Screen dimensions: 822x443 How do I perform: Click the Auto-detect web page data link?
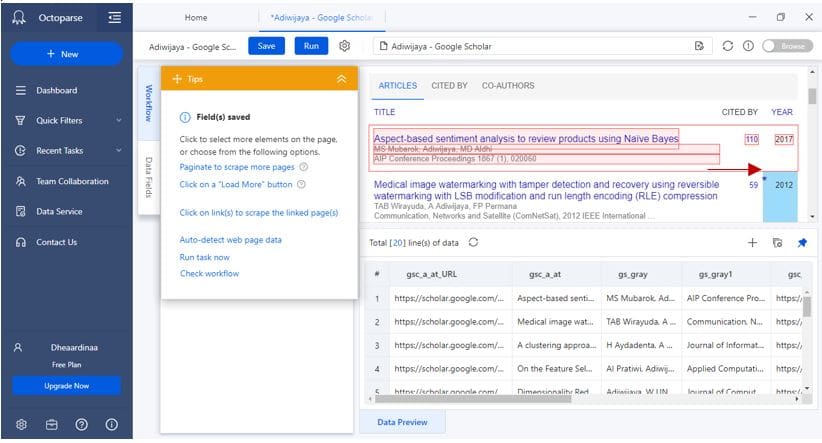230,240
